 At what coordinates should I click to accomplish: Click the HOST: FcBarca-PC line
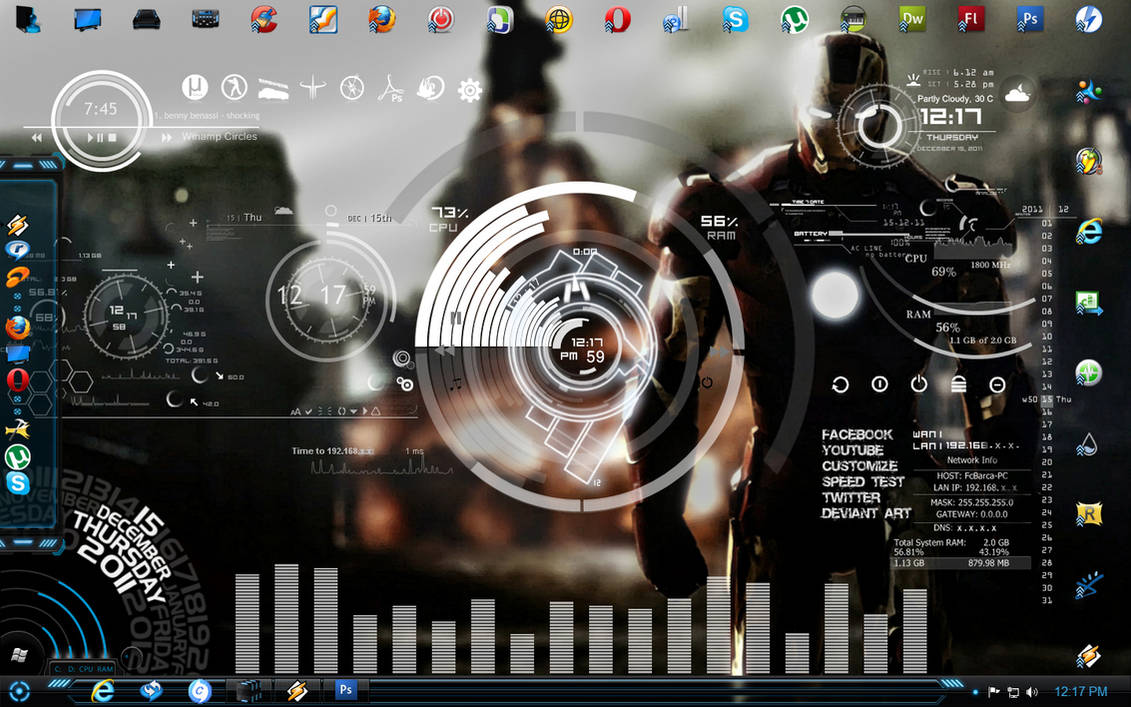coord(972,476)
